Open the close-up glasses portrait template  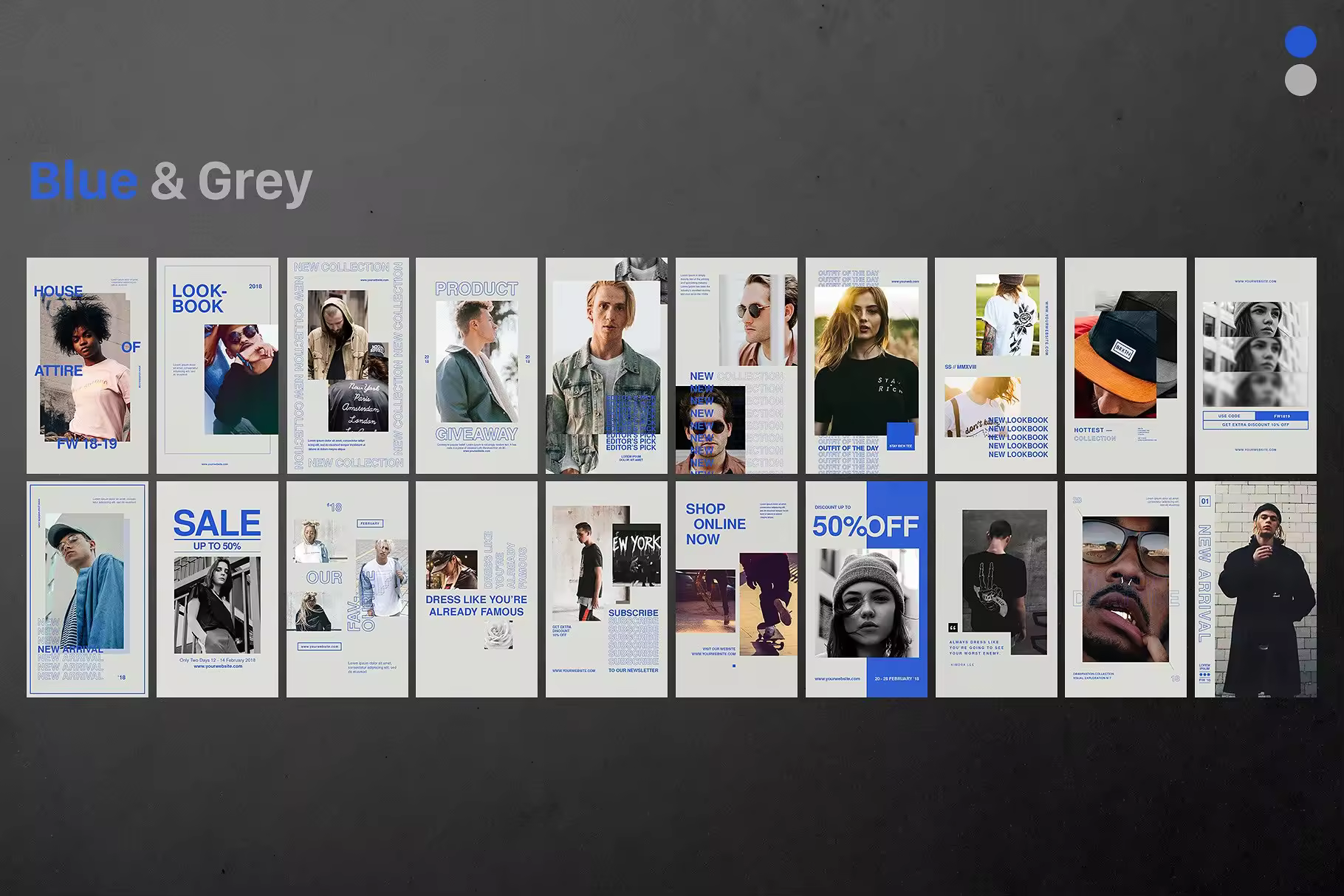click(x=1125, y=589)
